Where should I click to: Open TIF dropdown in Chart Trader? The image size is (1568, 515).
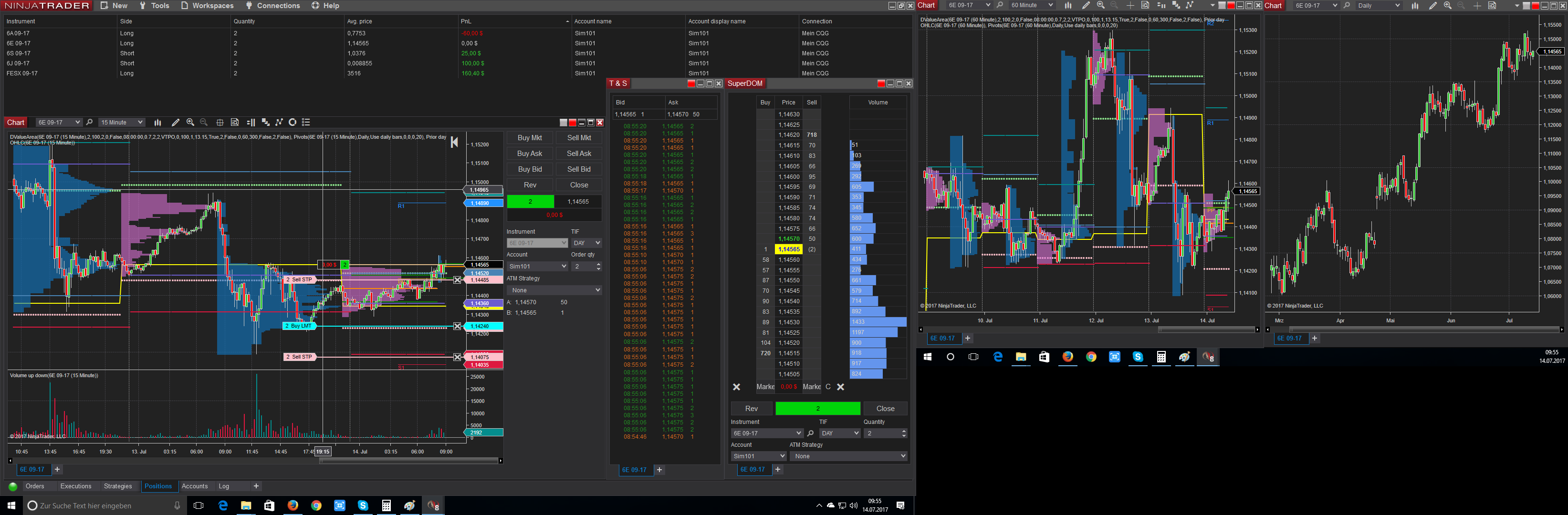[x=586, y=243]
